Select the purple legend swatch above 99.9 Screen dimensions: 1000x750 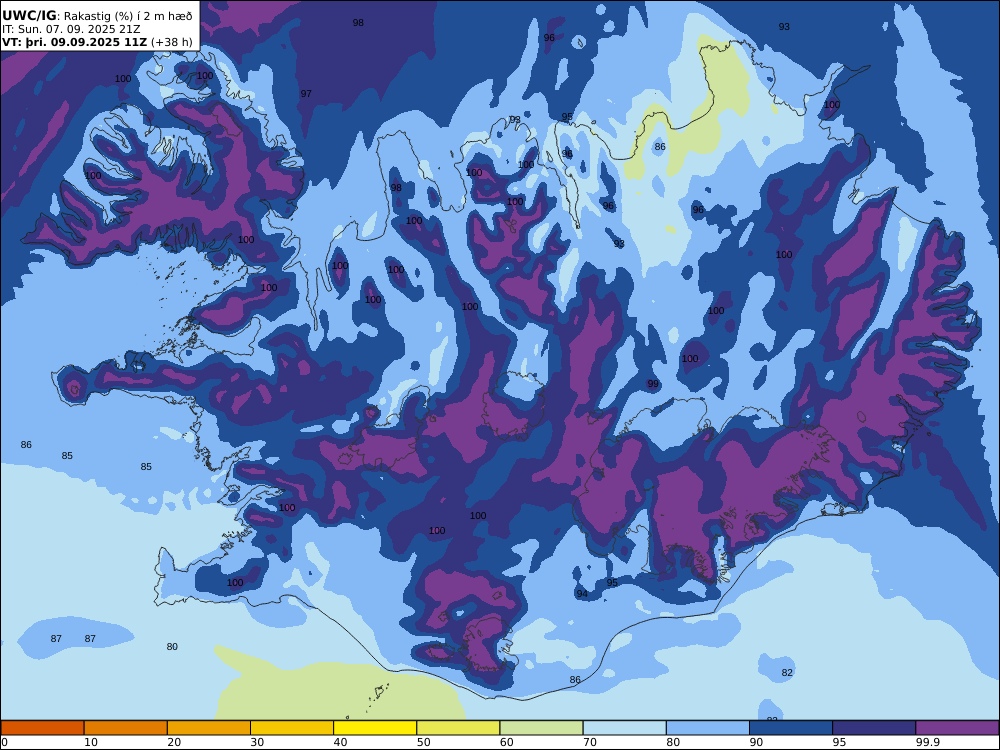click(x=957, y=728)
